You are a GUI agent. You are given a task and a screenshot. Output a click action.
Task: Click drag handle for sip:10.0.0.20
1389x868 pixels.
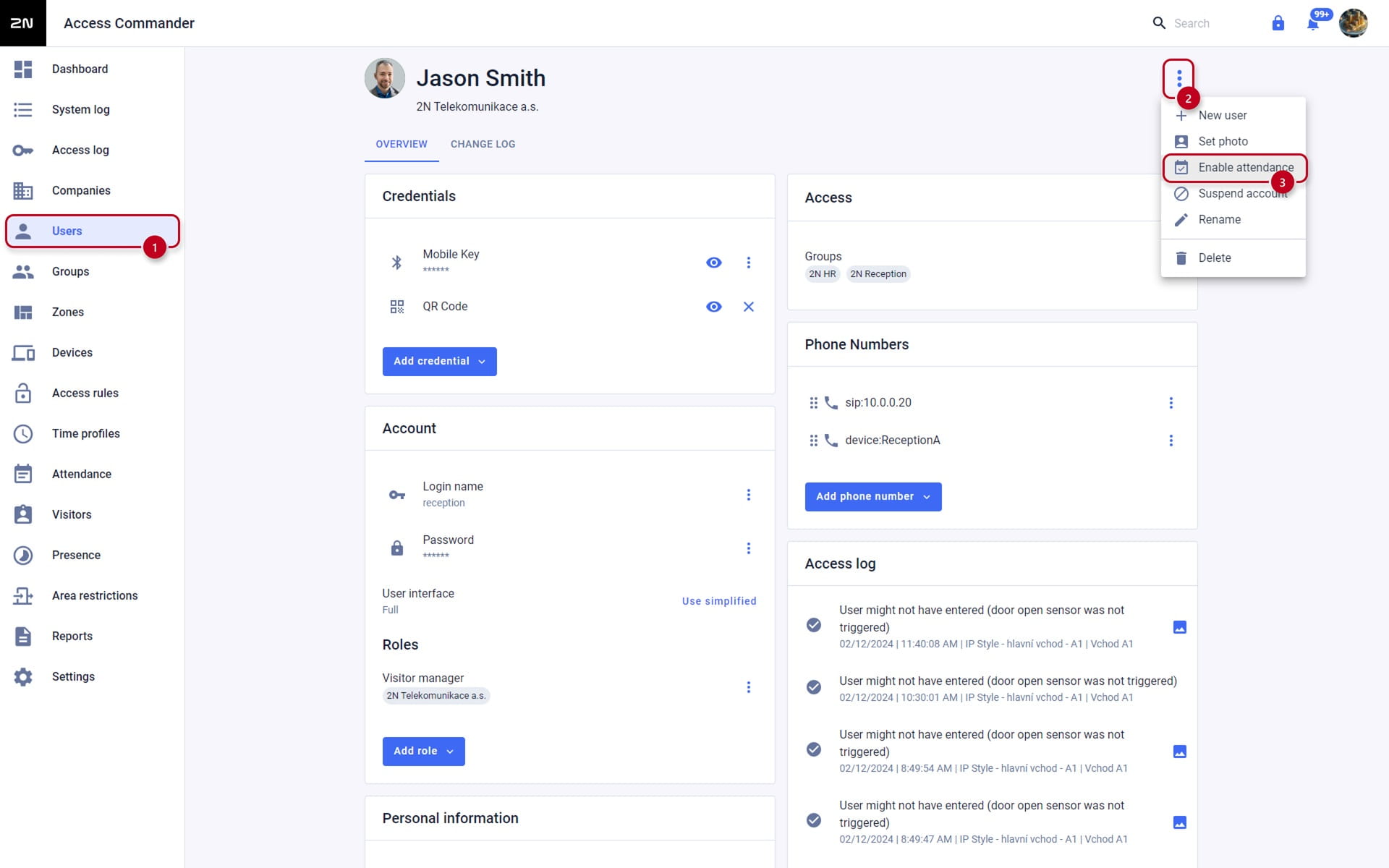coord(813,403)
